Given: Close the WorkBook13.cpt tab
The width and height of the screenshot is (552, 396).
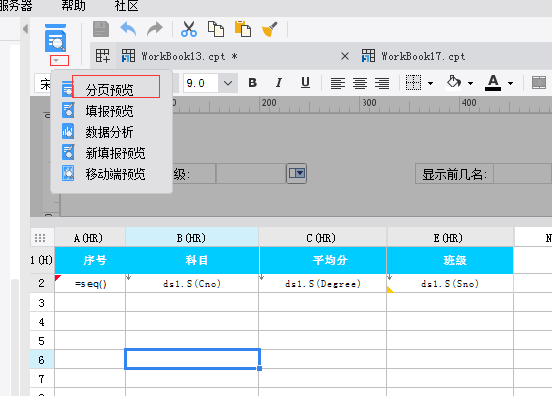Looking at the screenshot, I should (345, 56).
